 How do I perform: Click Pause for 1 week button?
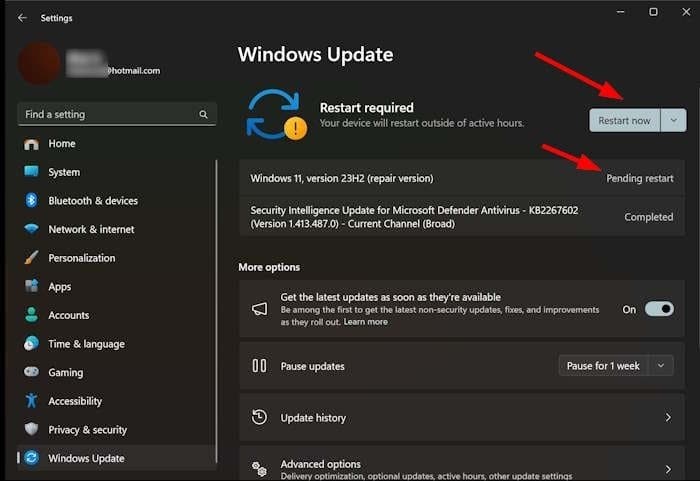point(604,365)
